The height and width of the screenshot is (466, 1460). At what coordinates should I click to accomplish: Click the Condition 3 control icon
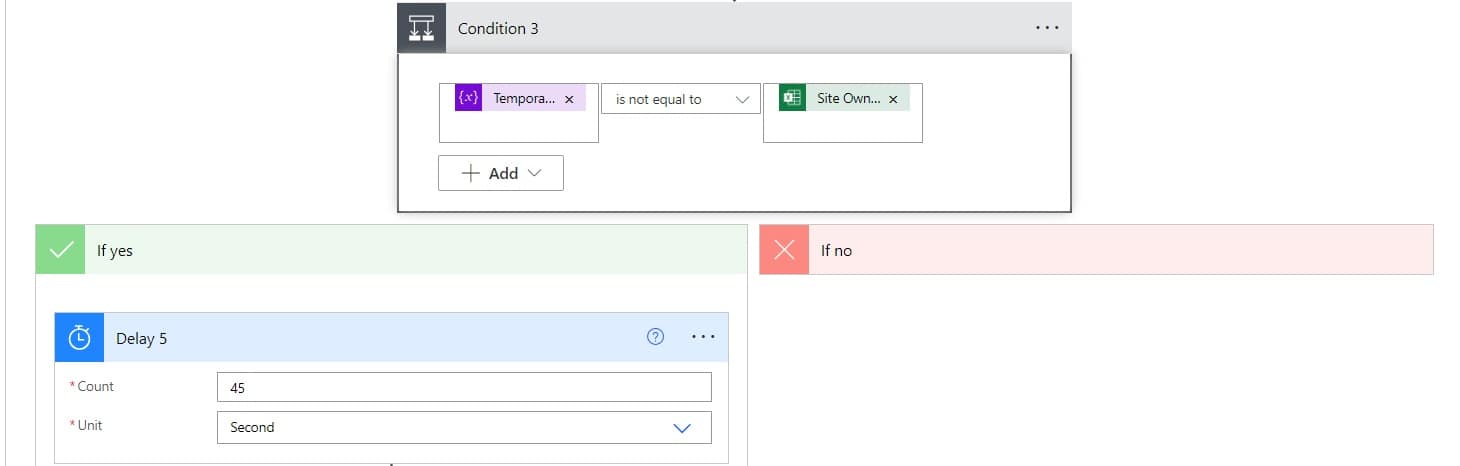click(x=422, y=28)
